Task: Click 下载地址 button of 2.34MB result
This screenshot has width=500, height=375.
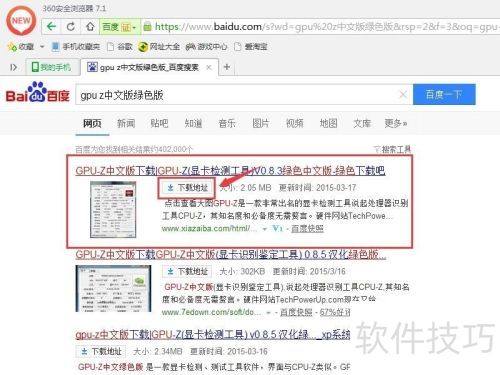Action: [101, 351]
